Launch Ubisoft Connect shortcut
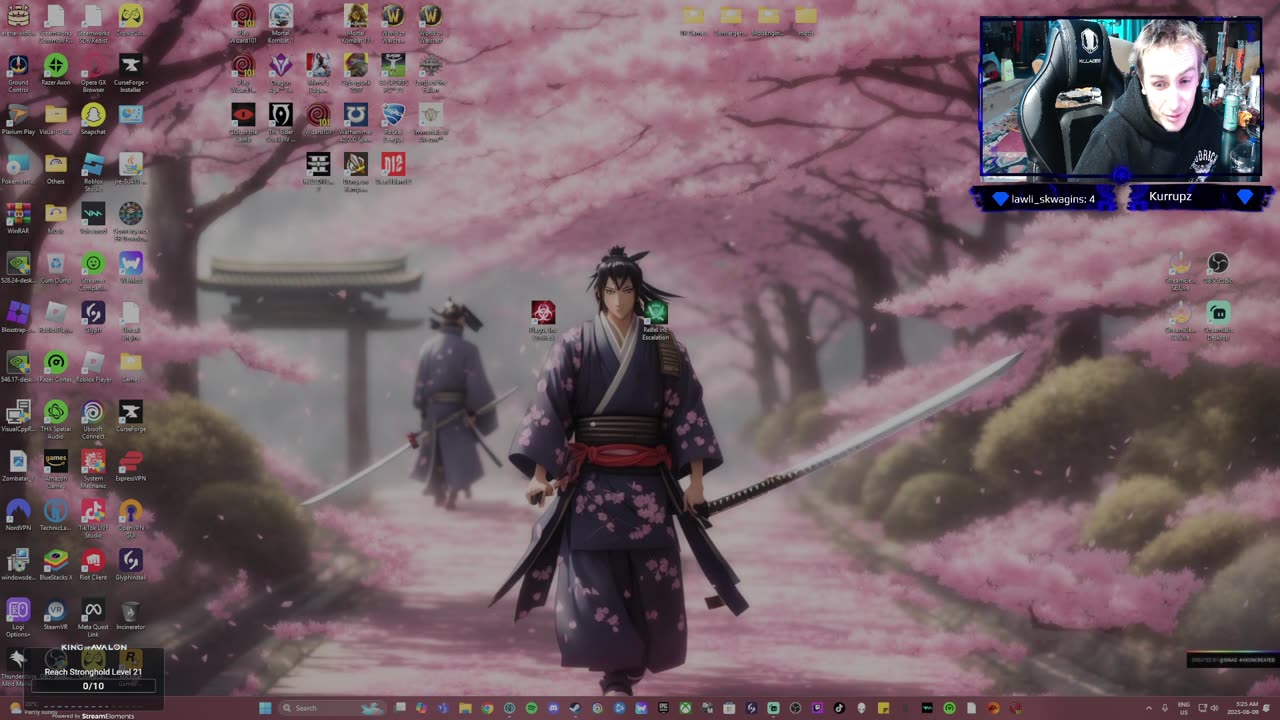This screenshot has width=1280, height=720. 93,419
